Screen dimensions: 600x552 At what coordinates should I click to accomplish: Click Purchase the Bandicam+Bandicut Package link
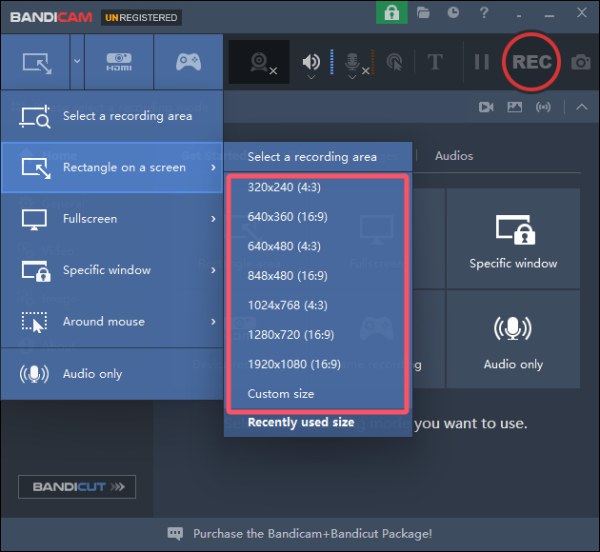point(312,534)
